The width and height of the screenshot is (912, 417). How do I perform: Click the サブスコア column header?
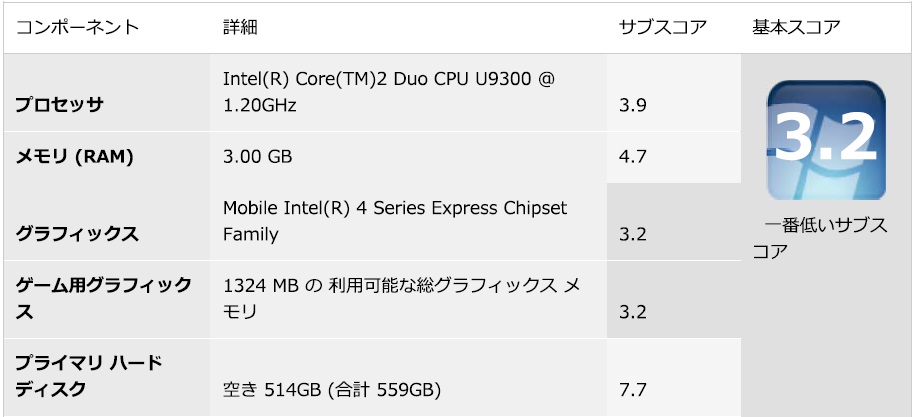[663, 27]
